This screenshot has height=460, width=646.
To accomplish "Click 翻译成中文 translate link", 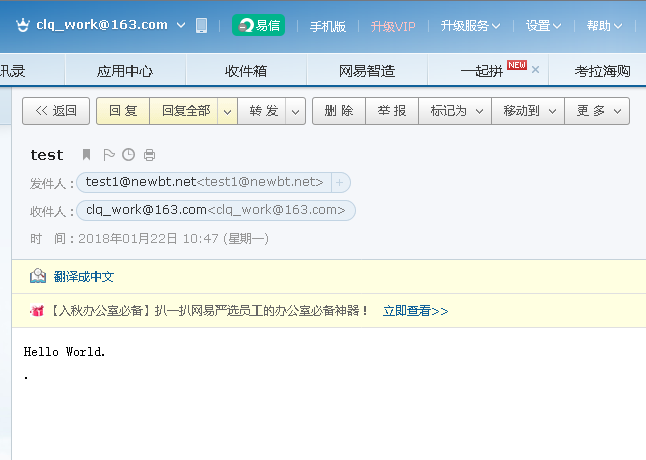I will [84, 276].
